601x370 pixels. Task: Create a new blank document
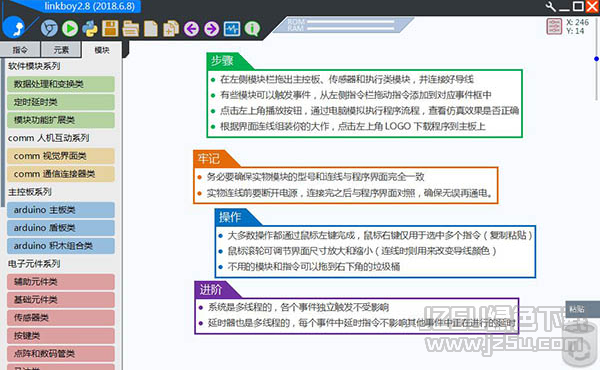[151, 29]
